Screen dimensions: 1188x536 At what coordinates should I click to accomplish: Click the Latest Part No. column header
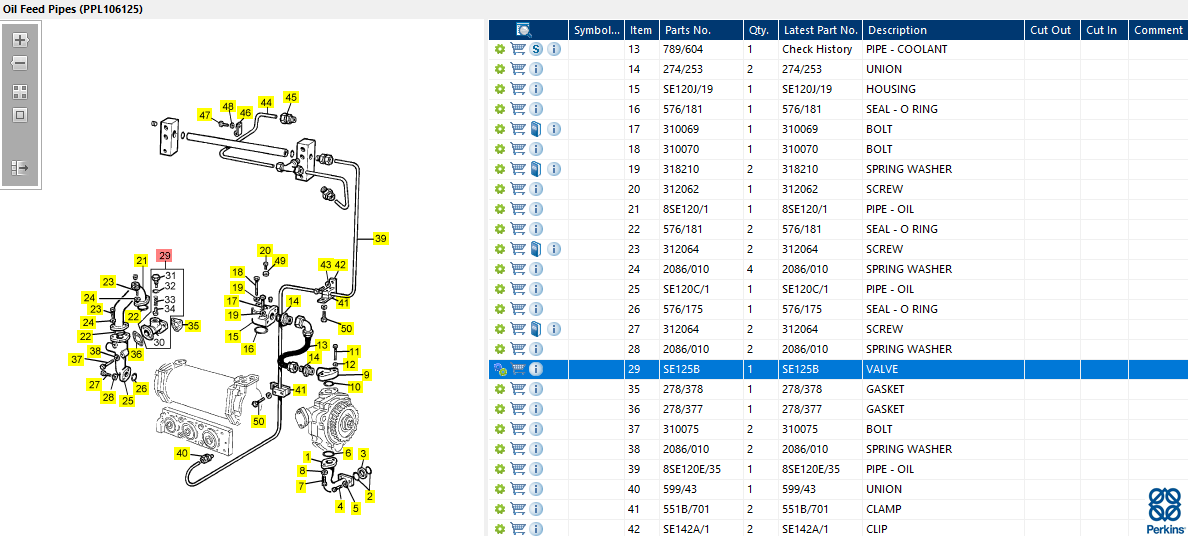point(821,30)
